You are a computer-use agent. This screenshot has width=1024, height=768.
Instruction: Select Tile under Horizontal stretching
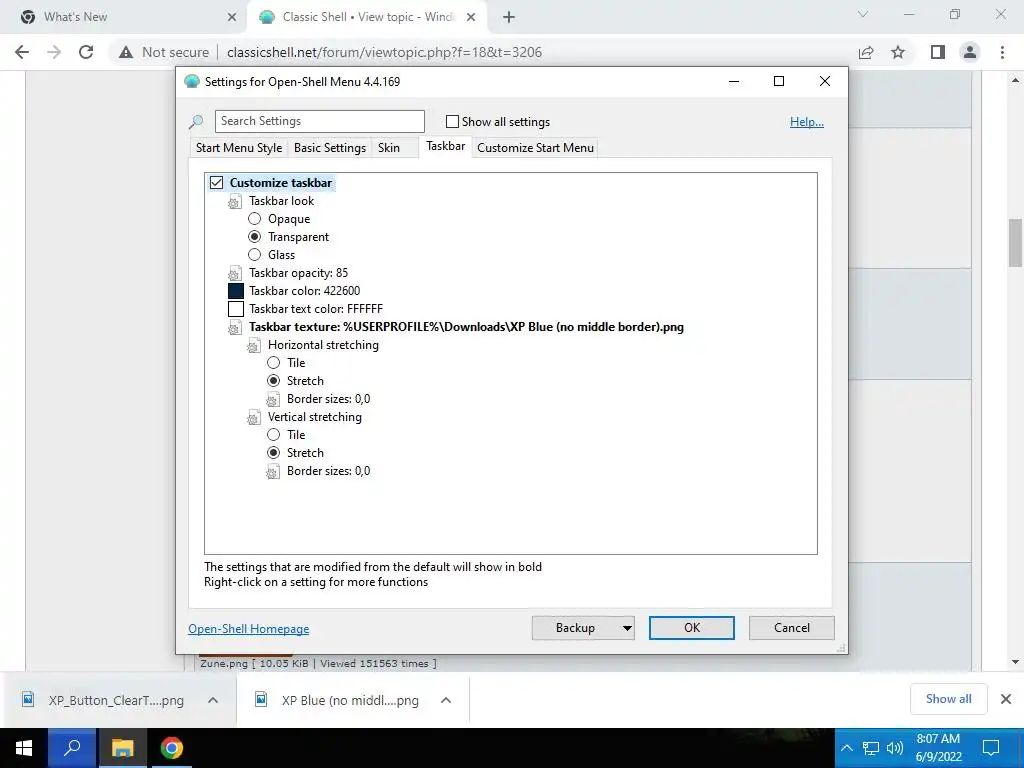click(x=273, y=362)
